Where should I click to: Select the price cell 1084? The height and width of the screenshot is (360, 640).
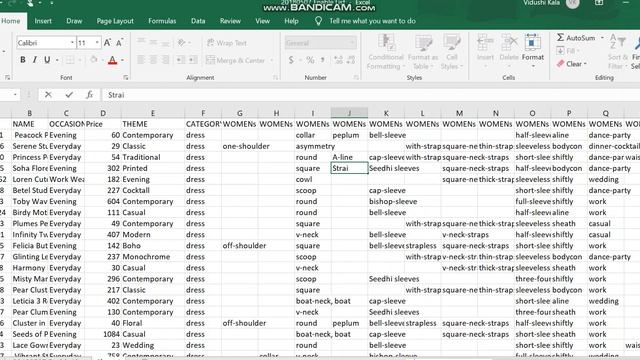tap(103, 334)
